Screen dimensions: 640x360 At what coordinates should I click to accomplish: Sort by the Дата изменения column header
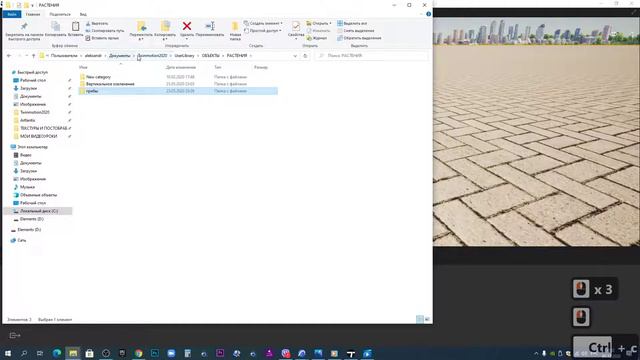pyautogui.click(x=181, y=67)
